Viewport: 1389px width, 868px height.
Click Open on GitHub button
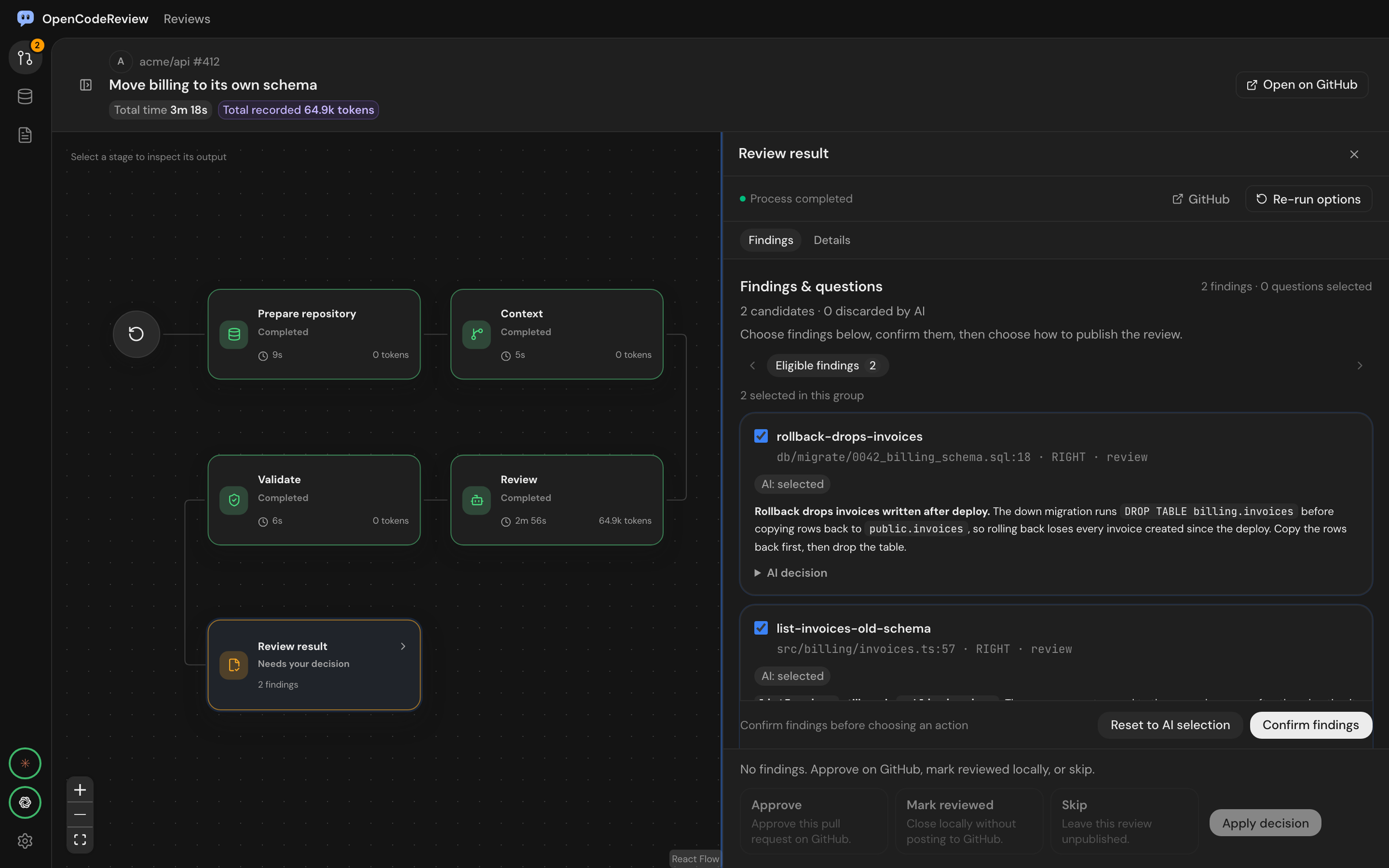(x=1302, y=85)
